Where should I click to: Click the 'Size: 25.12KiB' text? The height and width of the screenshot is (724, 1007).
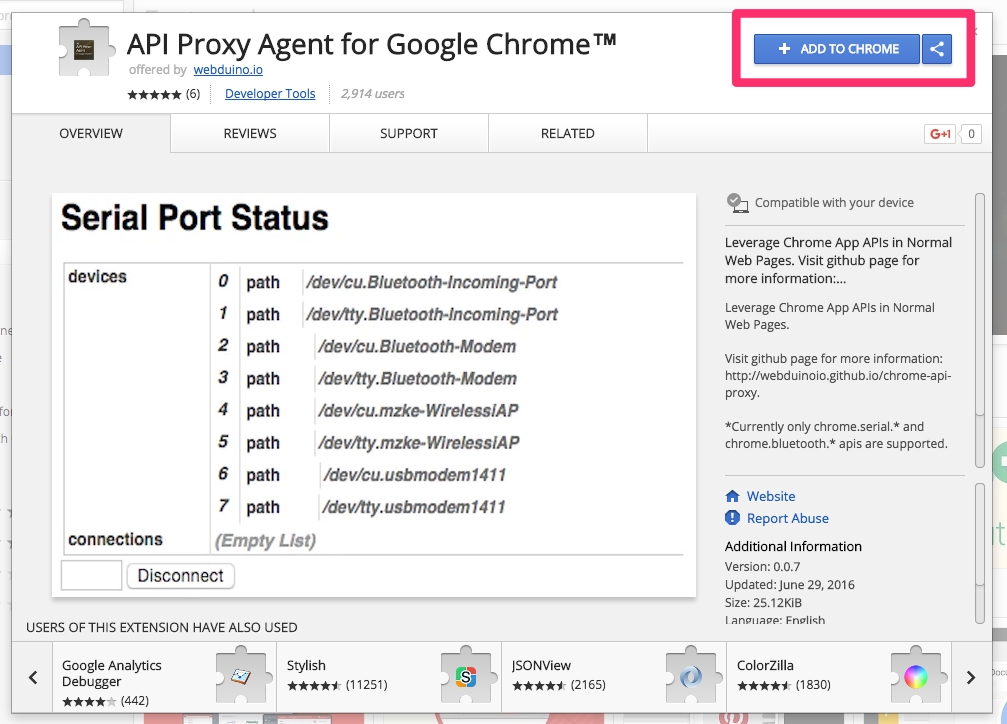click(764, 603)
